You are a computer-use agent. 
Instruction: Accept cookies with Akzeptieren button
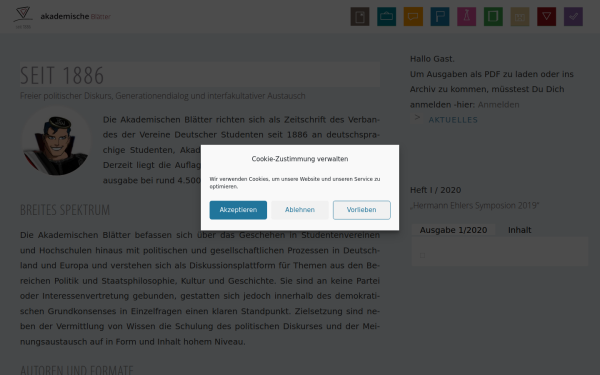pos(238,210)
